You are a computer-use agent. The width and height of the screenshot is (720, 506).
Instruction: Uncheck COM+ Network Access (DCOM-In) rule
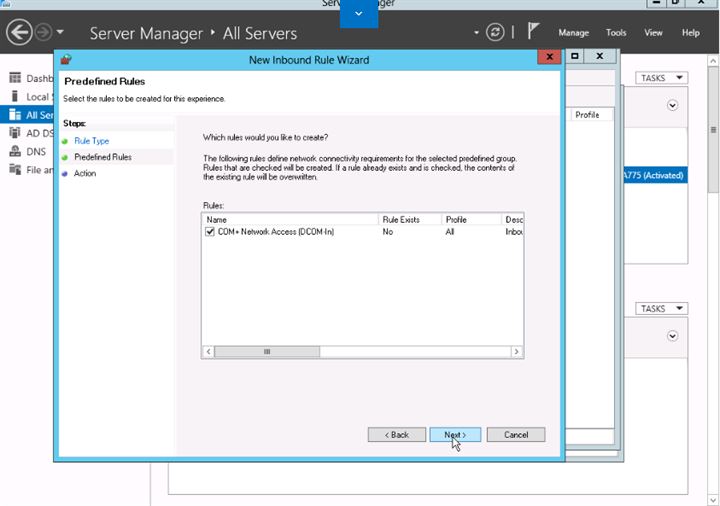(x=210, y=232)
